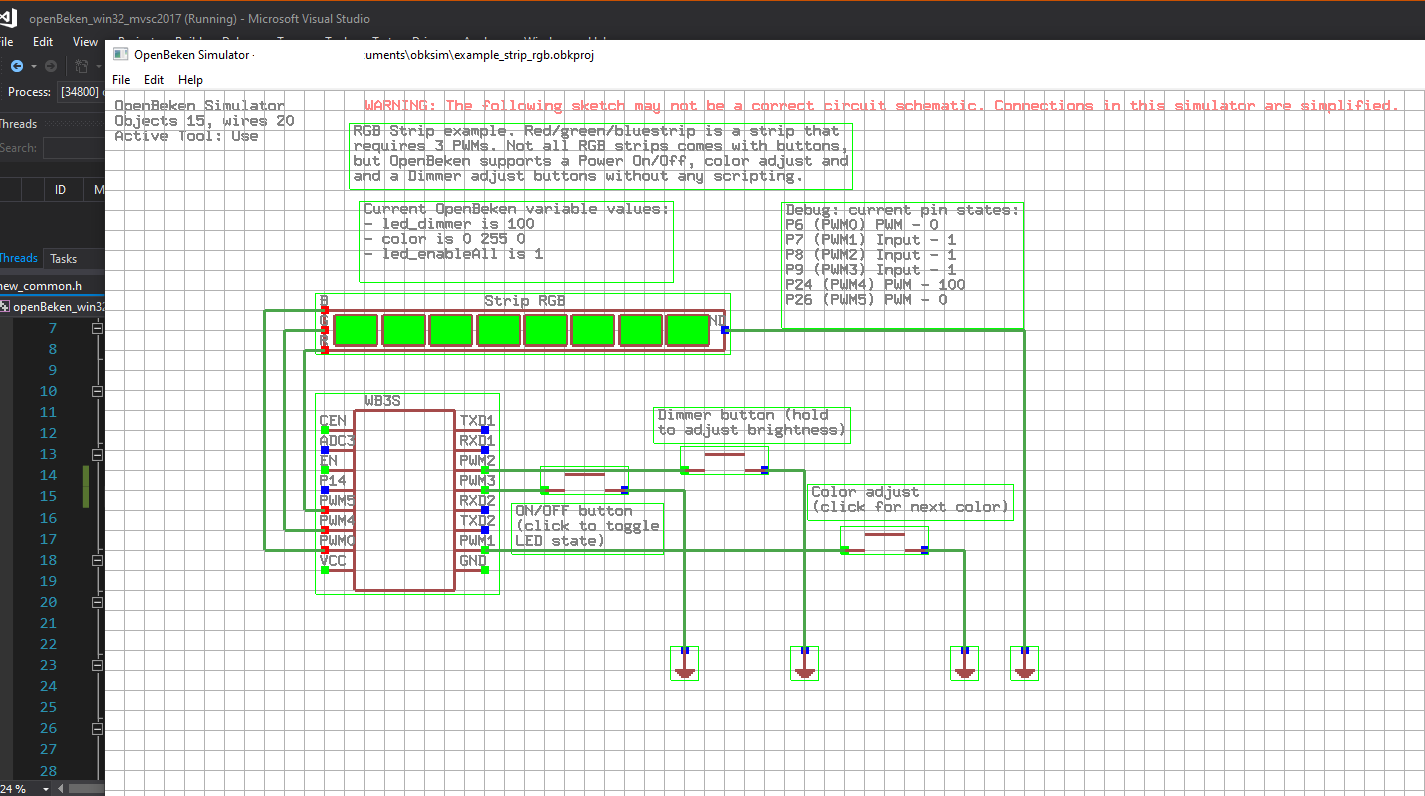Switch to Threads tab at panel bottom
This screenshot has height=796, width=1425.
(x=18, y=258)
